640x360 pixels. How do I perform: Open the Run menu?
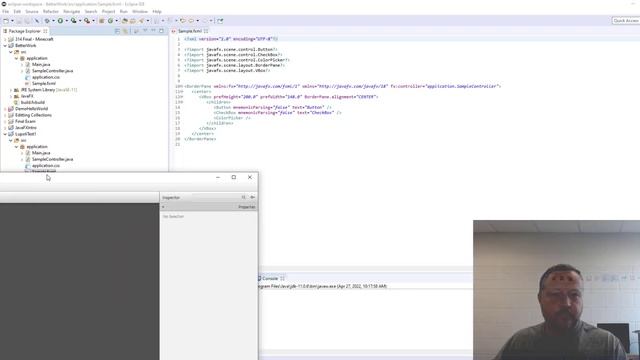124,11
